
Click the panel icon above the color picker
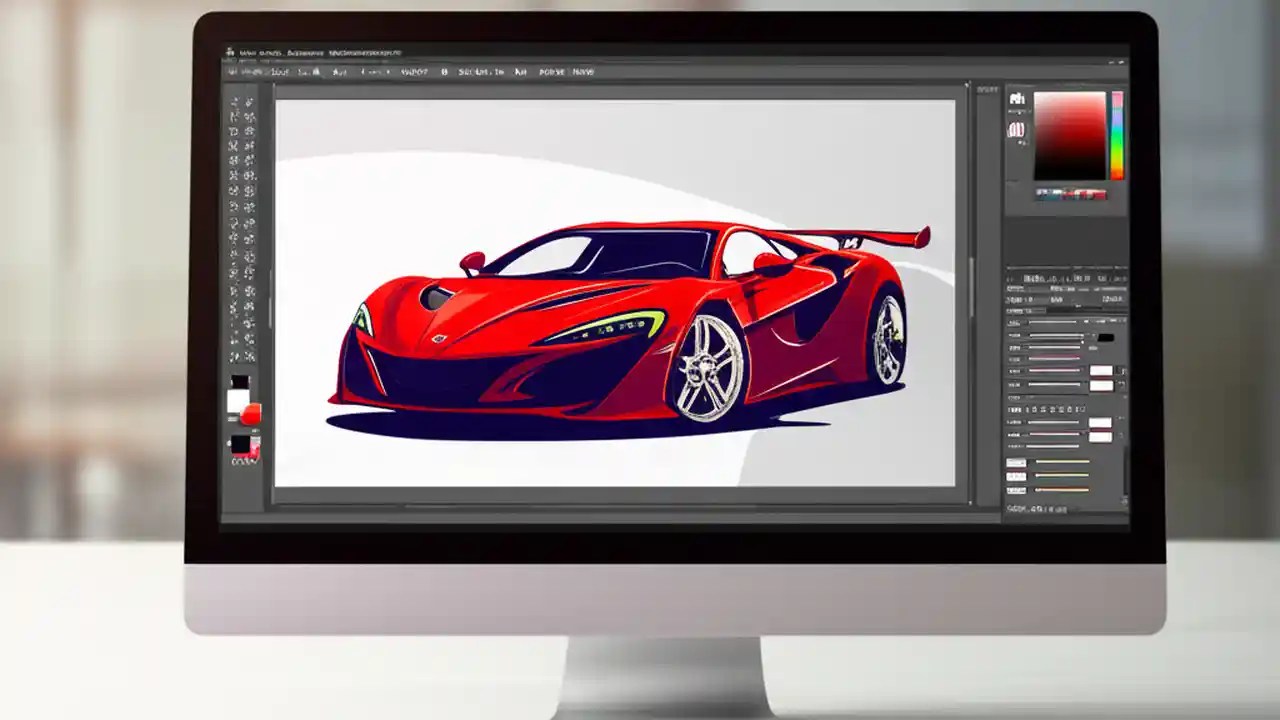click(x=1016, y=98)
